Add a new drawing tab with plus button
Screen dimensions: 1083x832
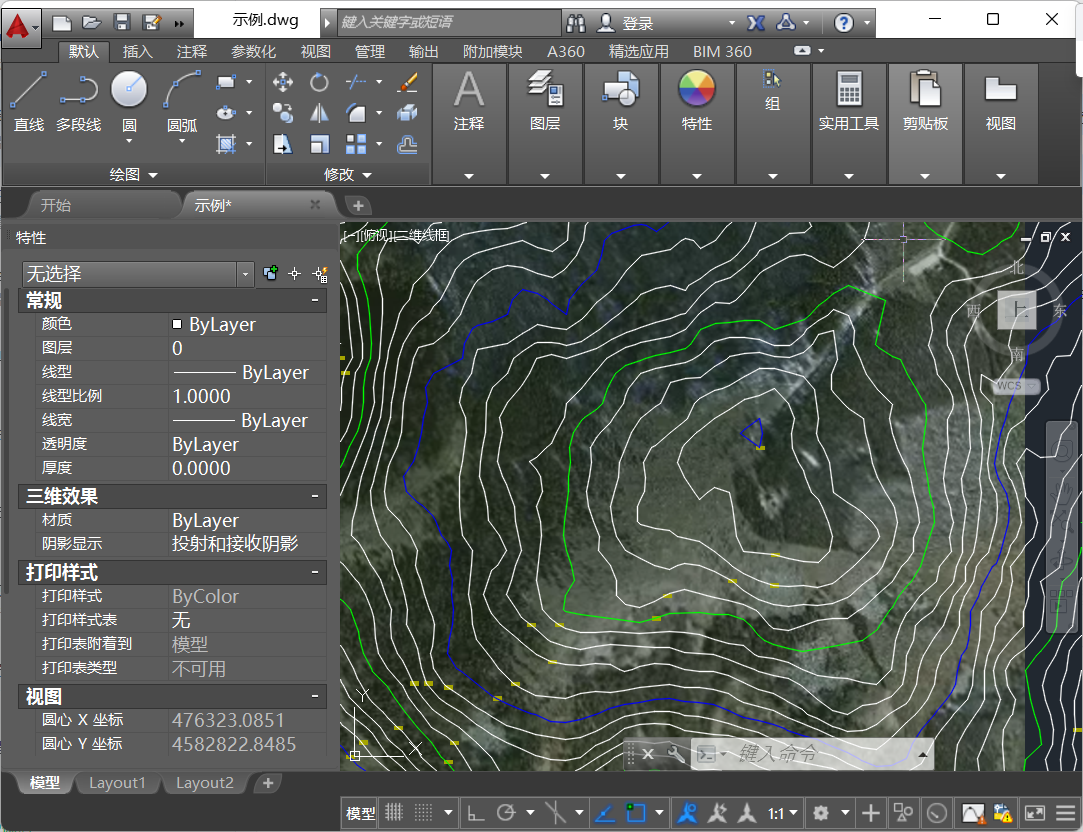pyautogui.click(x=358, y=205)
